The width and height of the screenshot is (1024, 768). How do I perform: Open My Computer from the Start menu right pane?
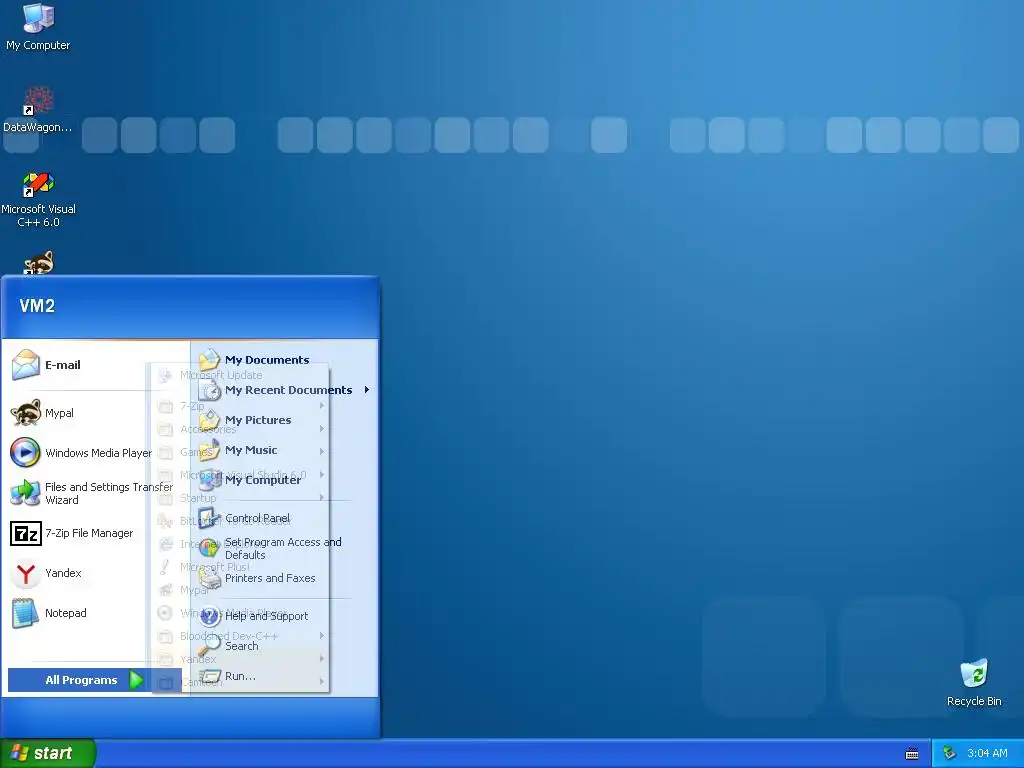click(285, 480)
